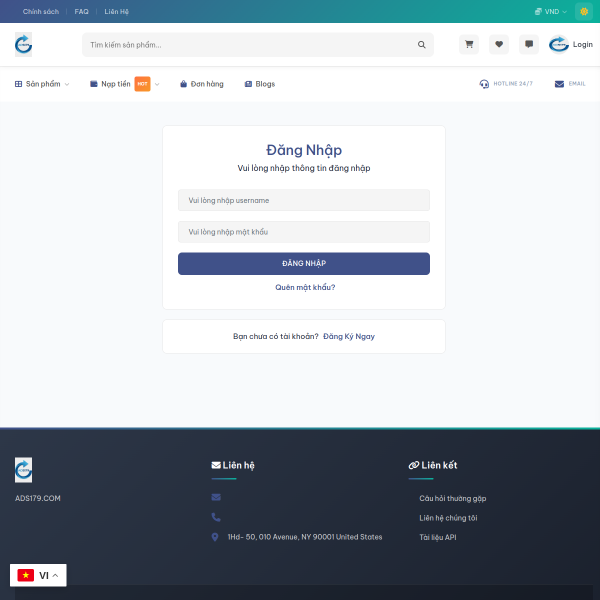Screen dimensions: 600x600
Task: Click the footer phone icon
Action: tap(216, 517)
